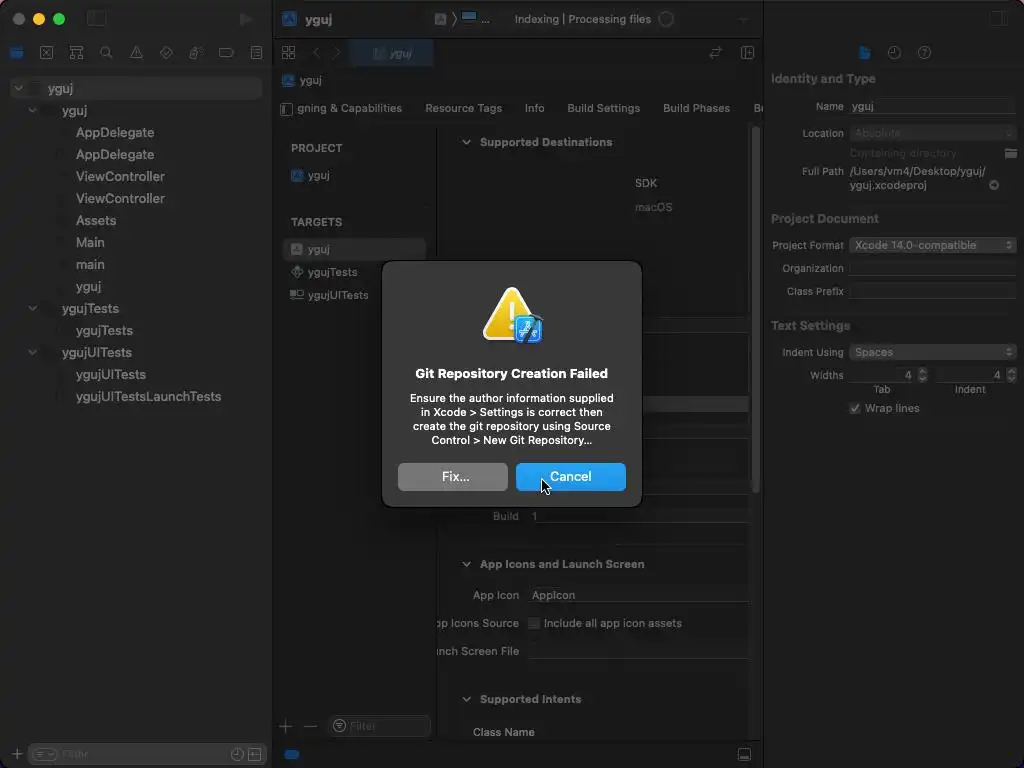Add a file with navigator bottom plus icon
Viewport: 1024px width, 768px height.
(17, 754)
